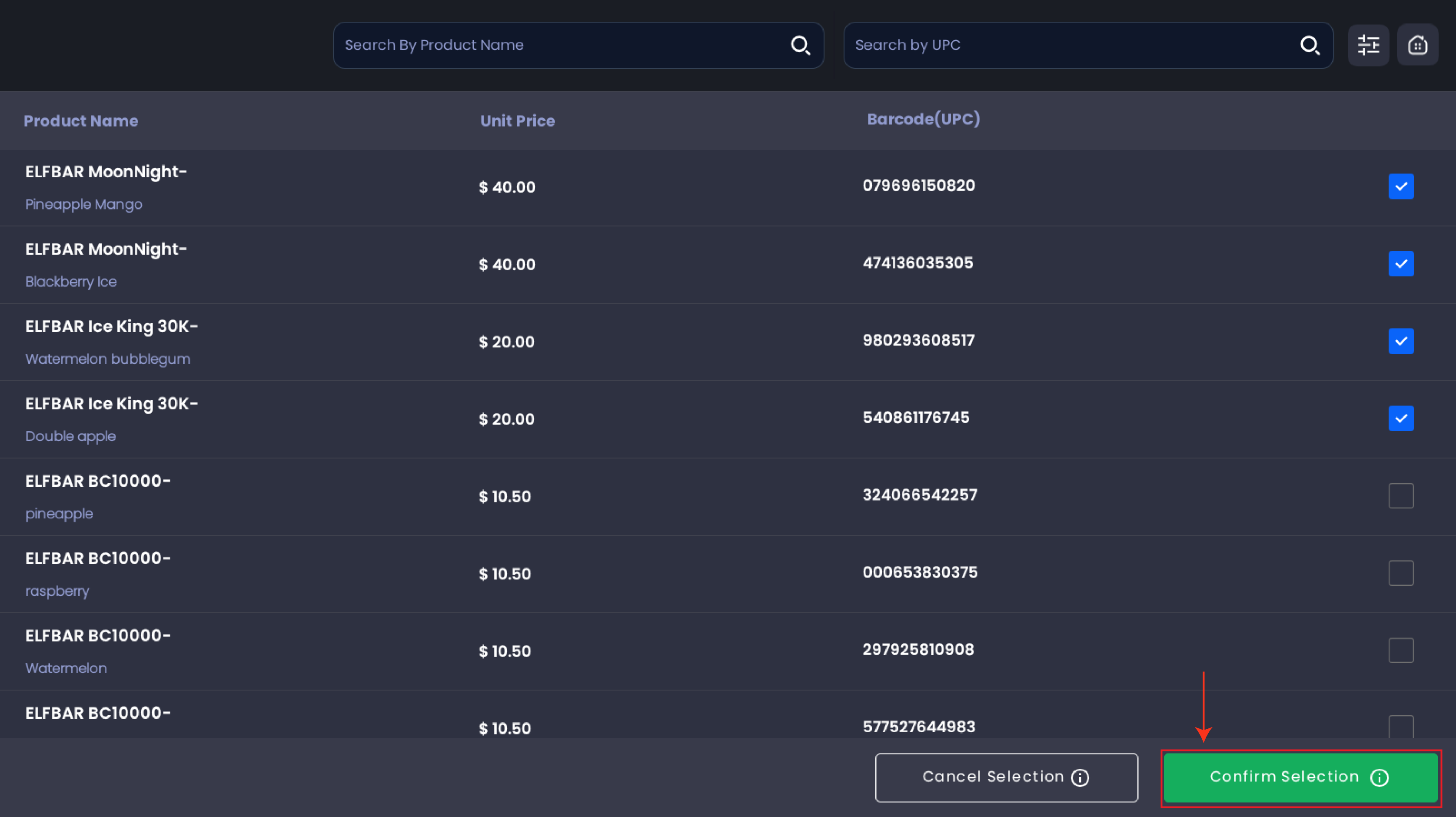Viewport: 1456px width, 817px height.
Task: Select the pineapple flavor text under BC10000
Action: point(60,514)
